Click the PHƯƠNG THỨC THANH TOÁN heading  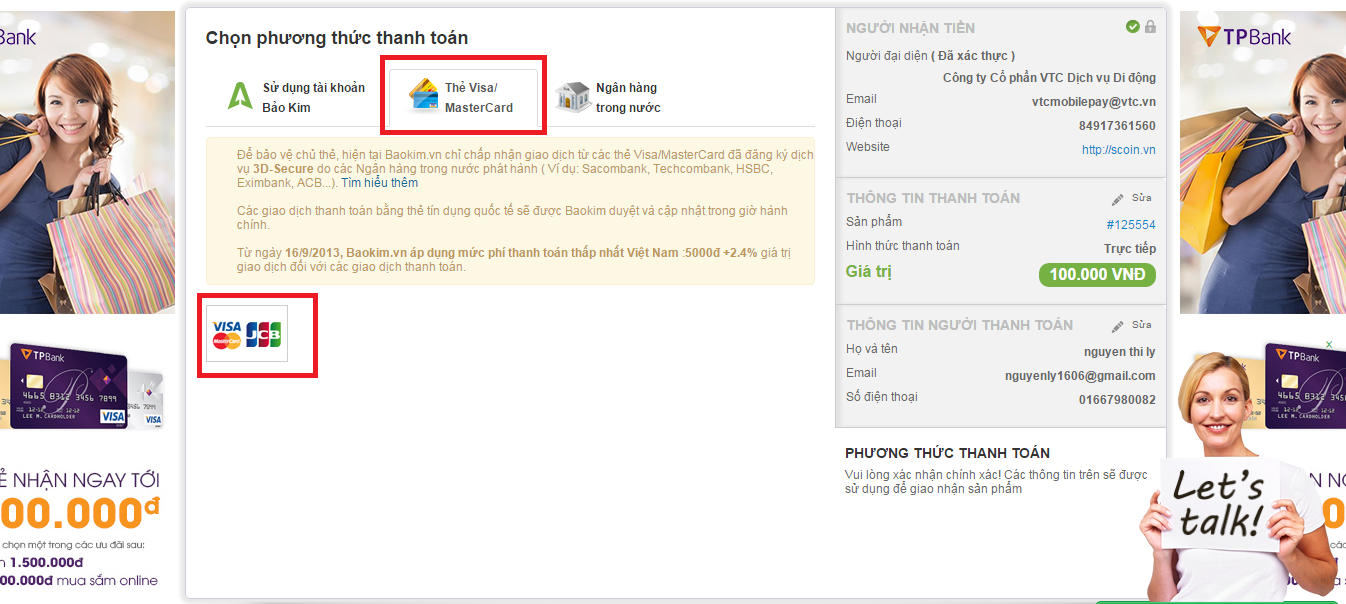click(x=947, y=453)
